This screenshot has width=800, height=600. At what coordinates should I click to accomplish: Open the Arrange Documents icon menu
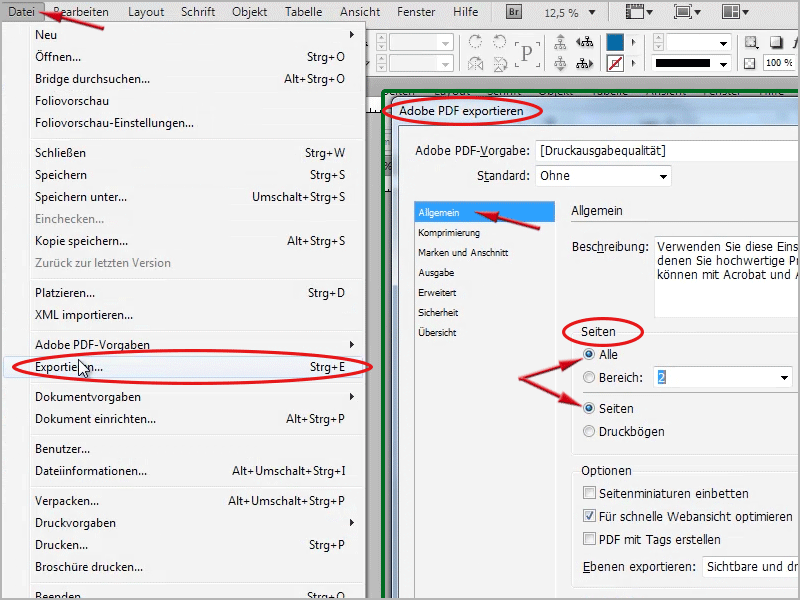tap(735, 12)
